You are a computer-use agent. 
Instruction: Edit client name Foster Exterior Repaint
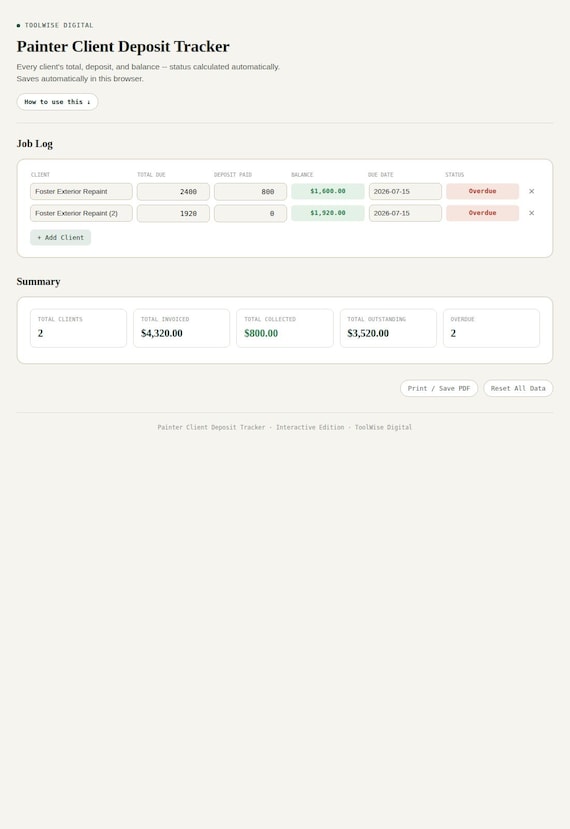tap(81, 191)
